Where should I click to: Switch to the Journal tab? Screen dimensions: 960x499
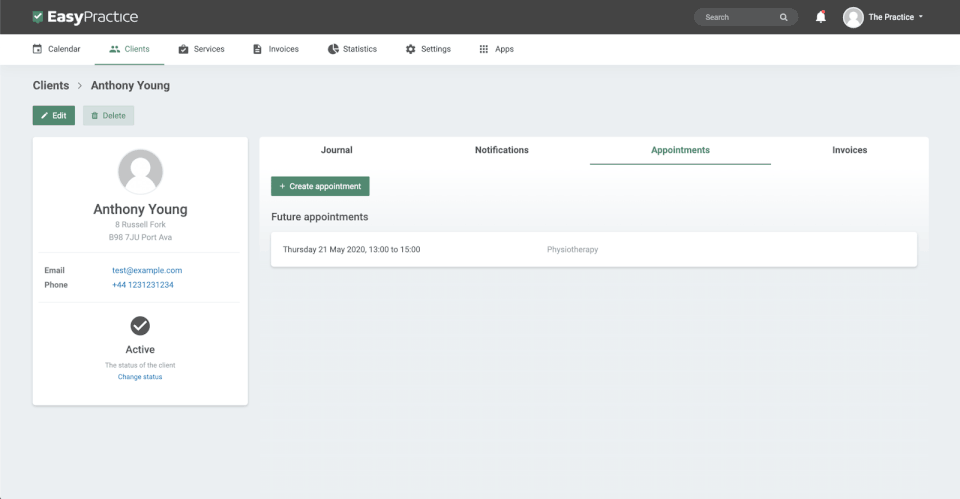(x=337, y=150)
